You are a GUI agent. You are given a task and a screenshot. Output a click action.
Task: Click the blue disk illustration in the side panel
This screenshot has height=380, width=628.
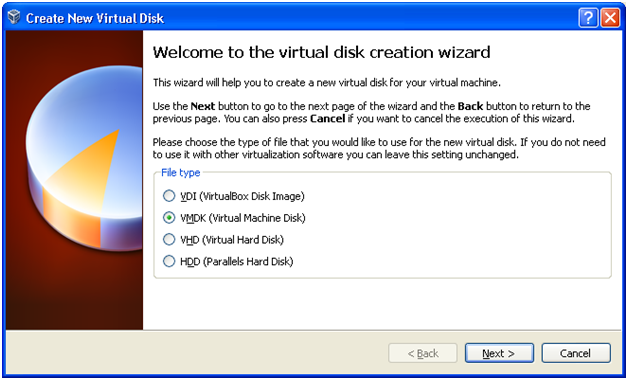[84, 158]
